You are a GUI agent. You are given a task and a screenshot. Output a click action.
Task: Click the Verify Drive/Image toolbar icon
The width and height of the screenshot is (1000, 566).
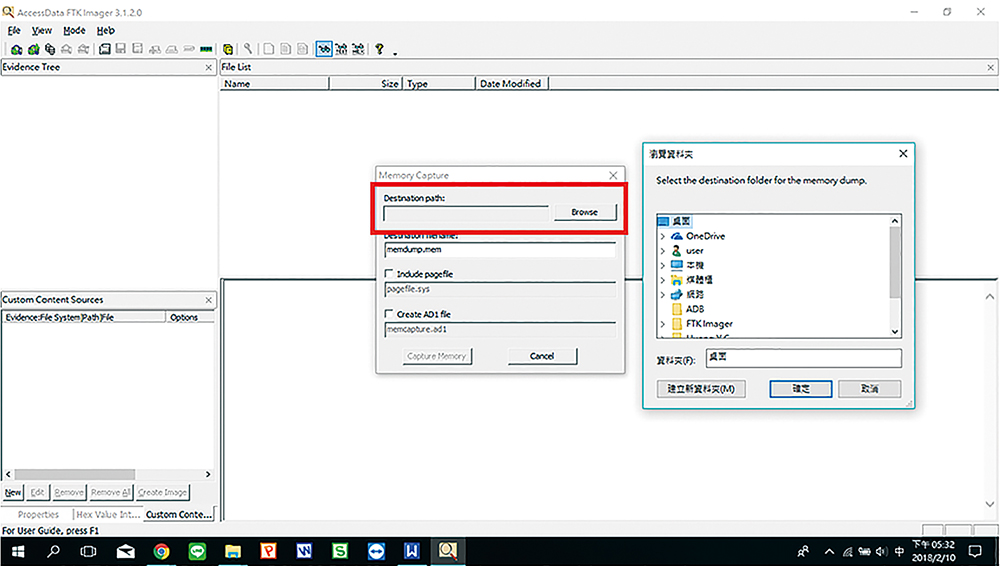(189, 49)
